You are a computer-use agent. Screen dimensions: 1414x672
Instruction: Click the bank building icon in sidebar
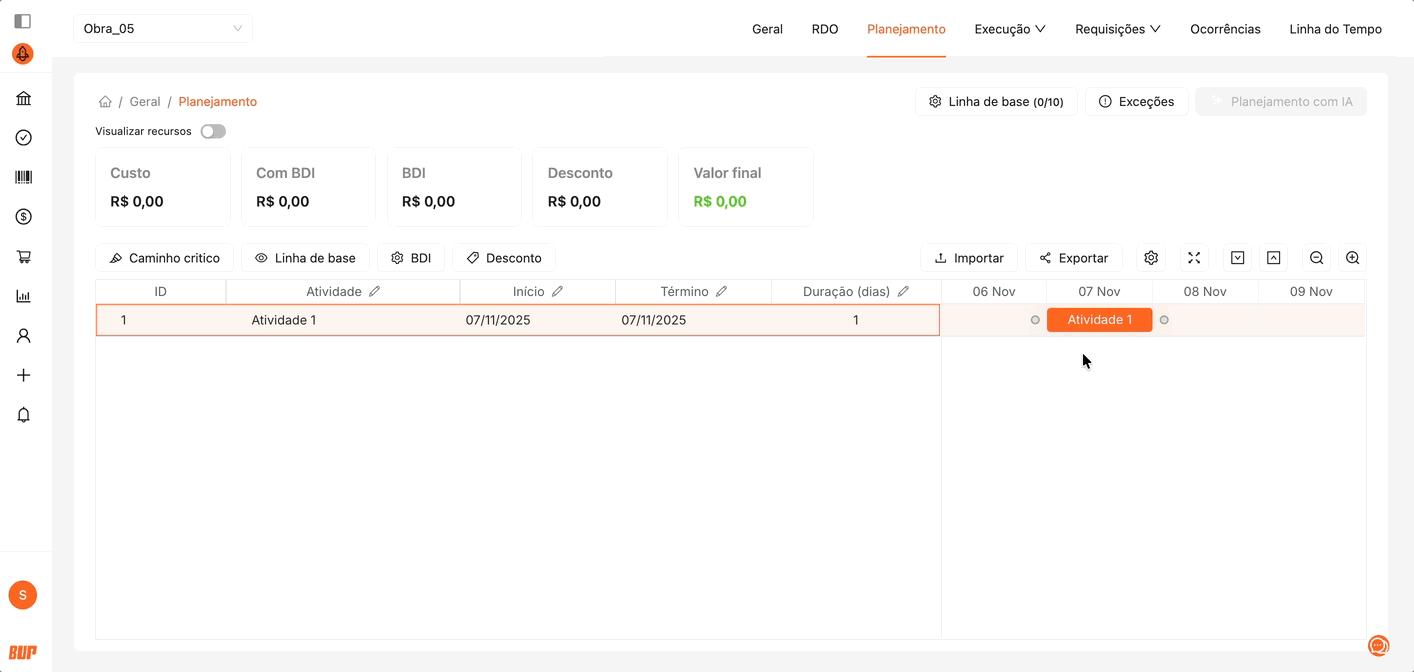[24, 98]
